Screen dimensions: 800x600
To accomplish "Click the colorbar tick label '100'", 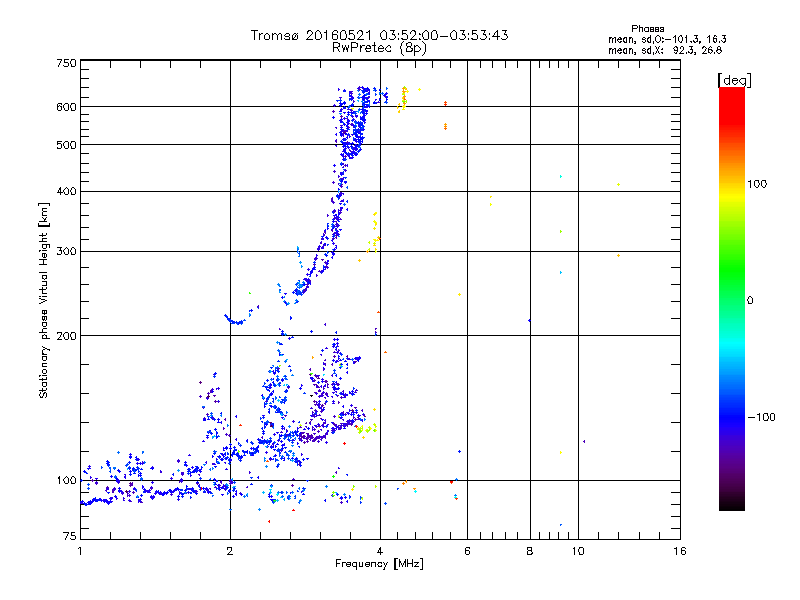I will pos(757,184).
